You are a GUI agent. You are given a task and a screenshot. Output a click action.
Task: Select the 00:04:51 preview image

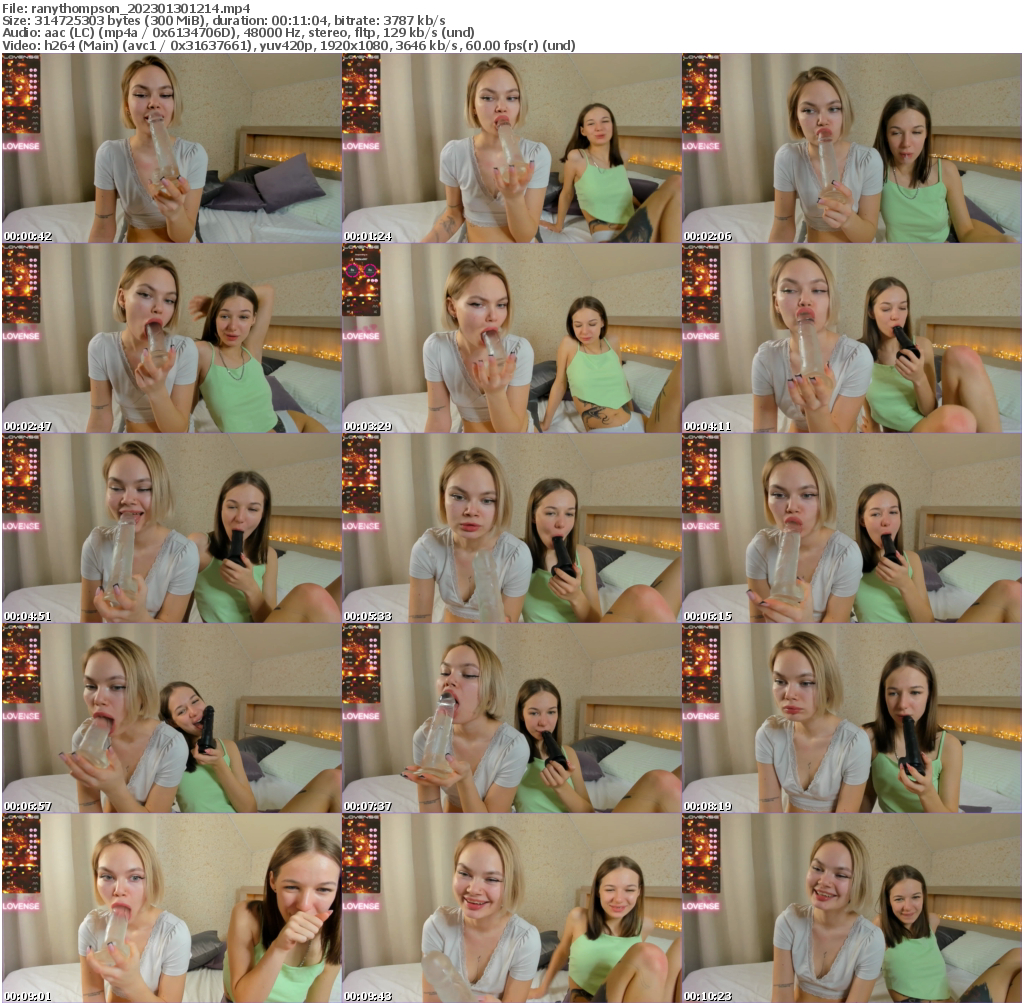[x=170, y=530]
